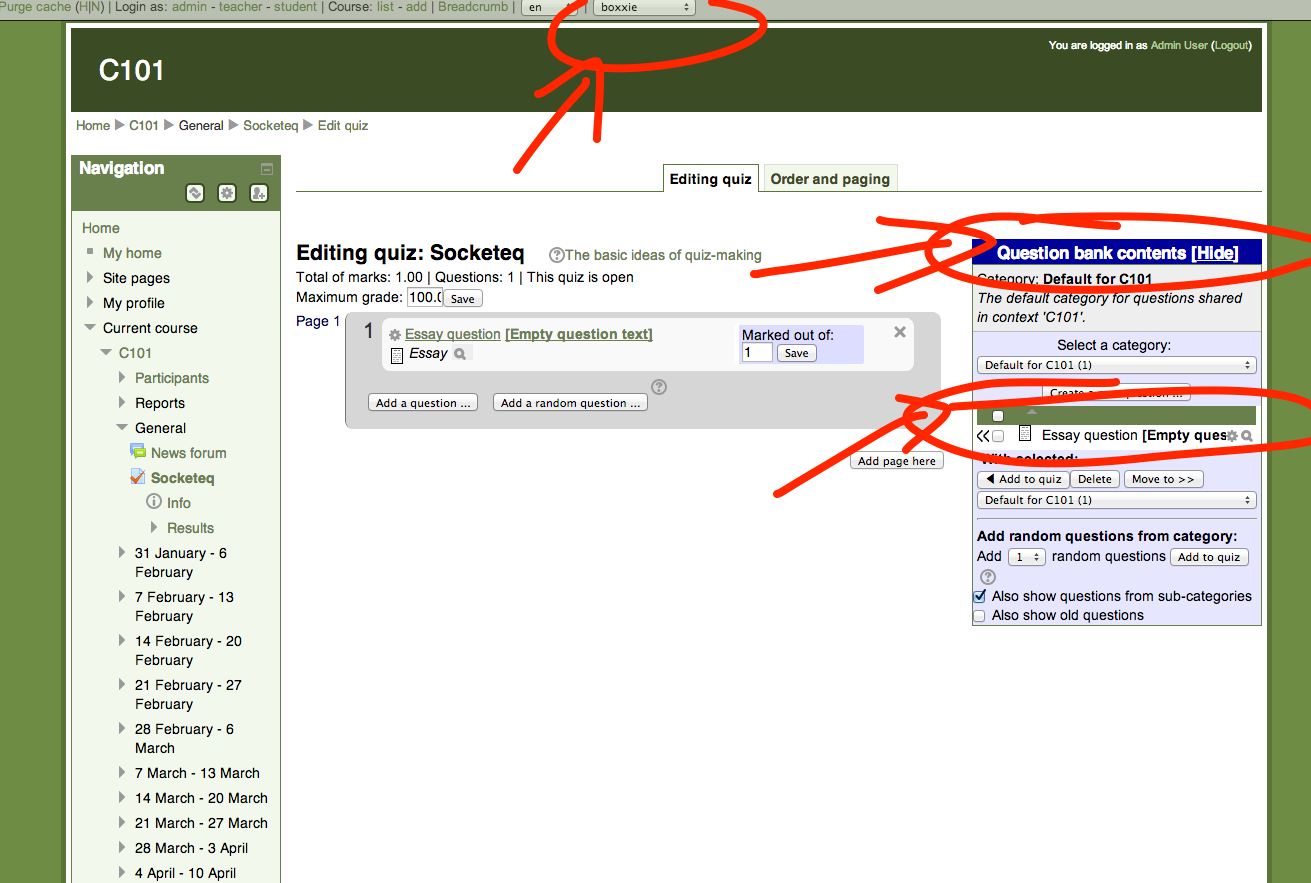1311x883 pixels.
Task: Delete selected bank questions
Action: point(1095,479)
